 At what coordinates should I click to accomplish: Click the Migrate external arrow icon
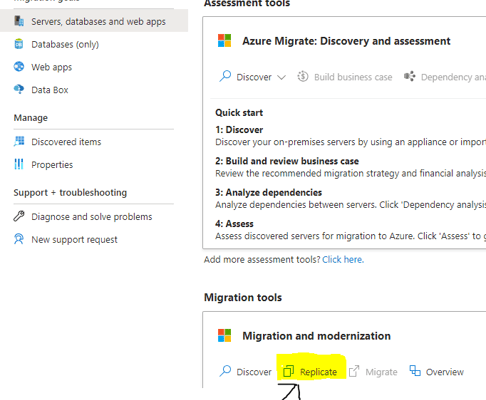(x=354, y=371)
